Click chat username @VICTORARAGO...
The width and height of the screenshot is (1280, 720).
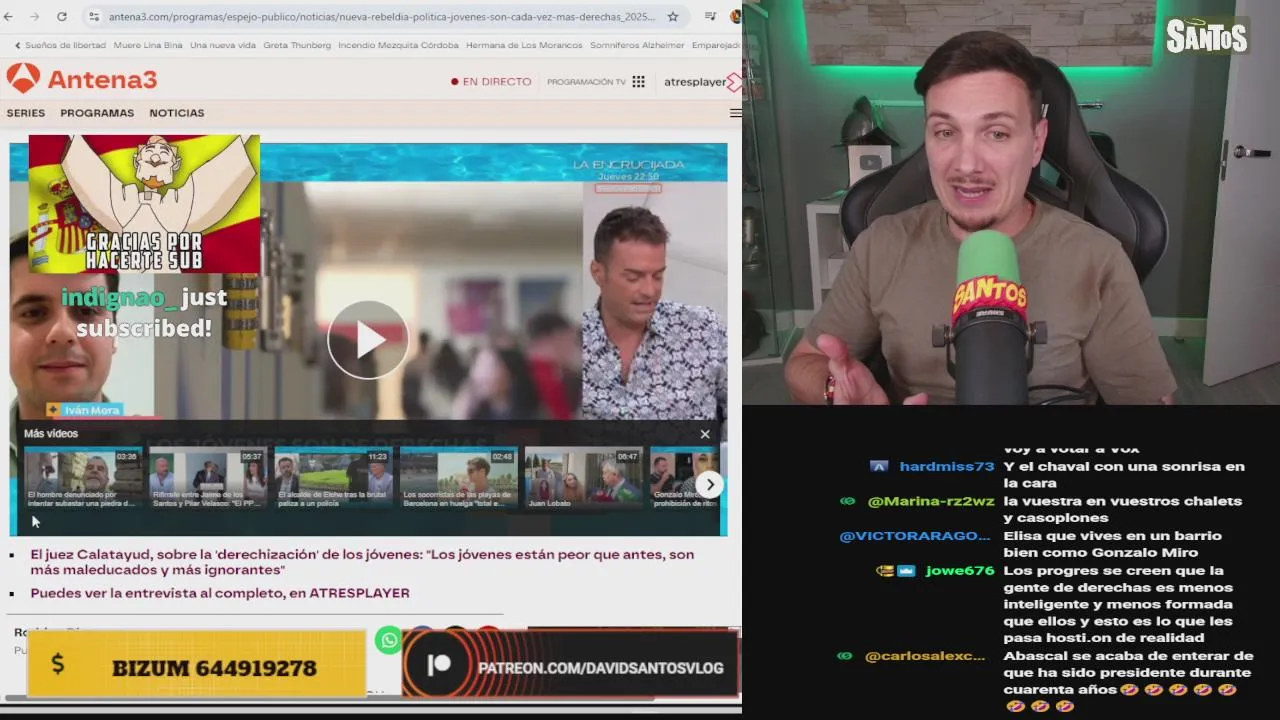point(915,536)
